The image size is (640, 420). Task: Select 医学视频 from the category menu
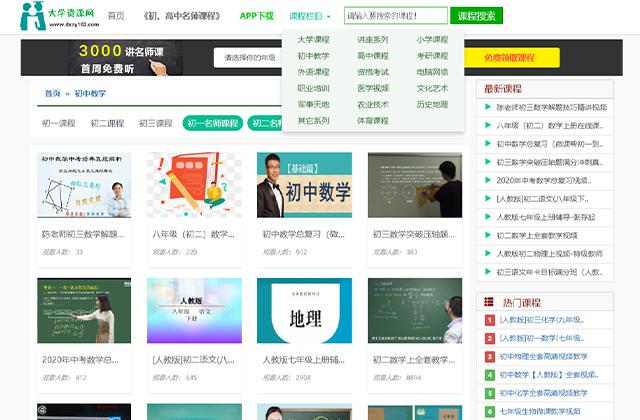click(x=372, y=88)
